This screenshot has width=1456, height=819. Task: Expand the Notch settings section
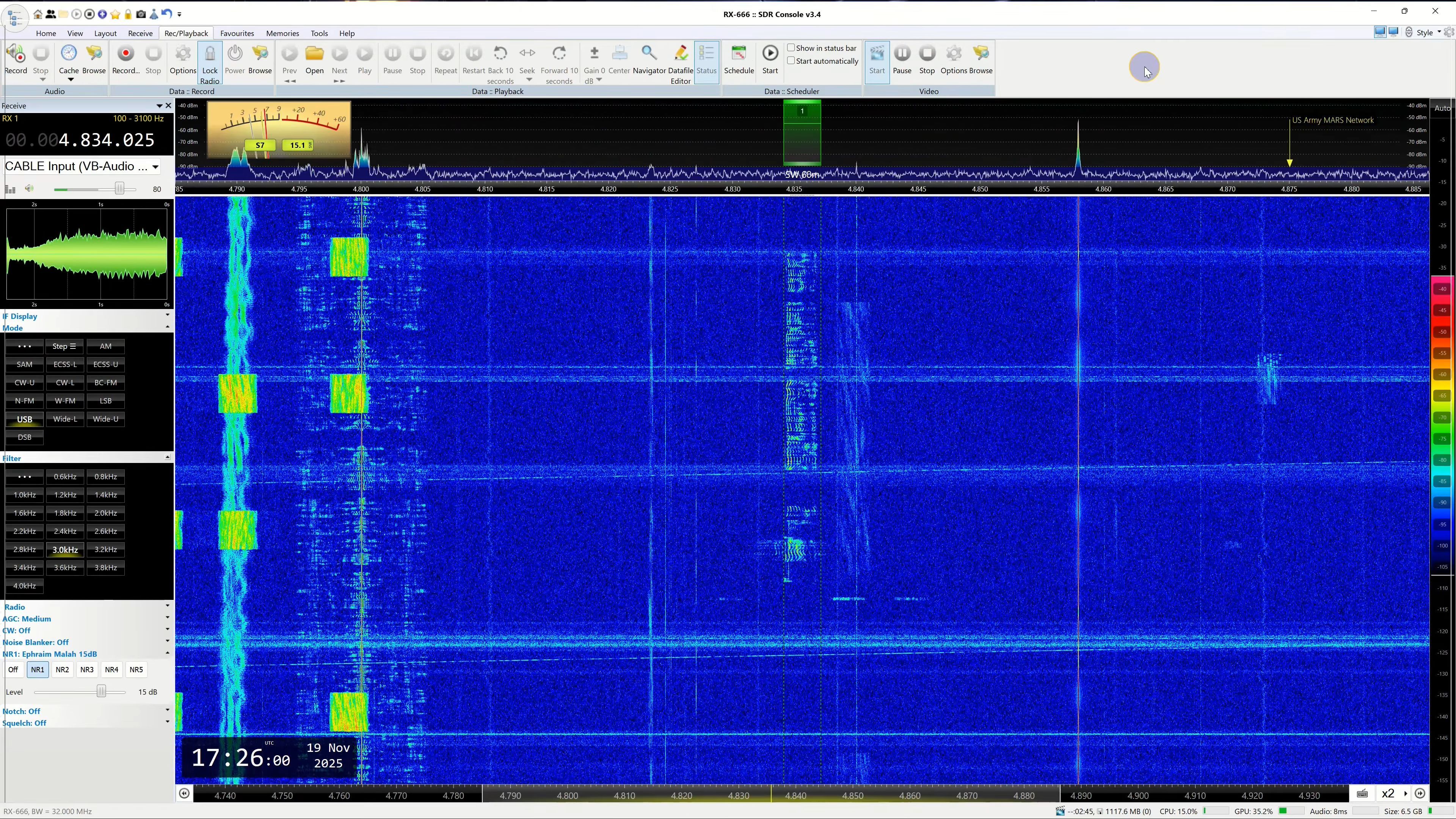(x=167, y=711)
